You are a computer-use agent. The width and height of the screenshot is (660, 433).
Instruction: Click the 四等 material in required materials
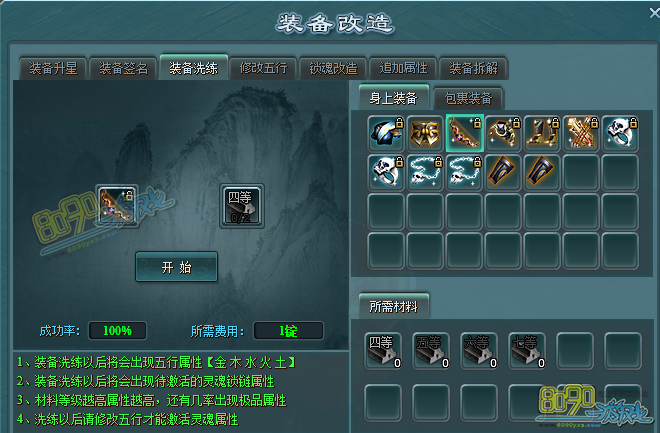[x=383, y=351]
